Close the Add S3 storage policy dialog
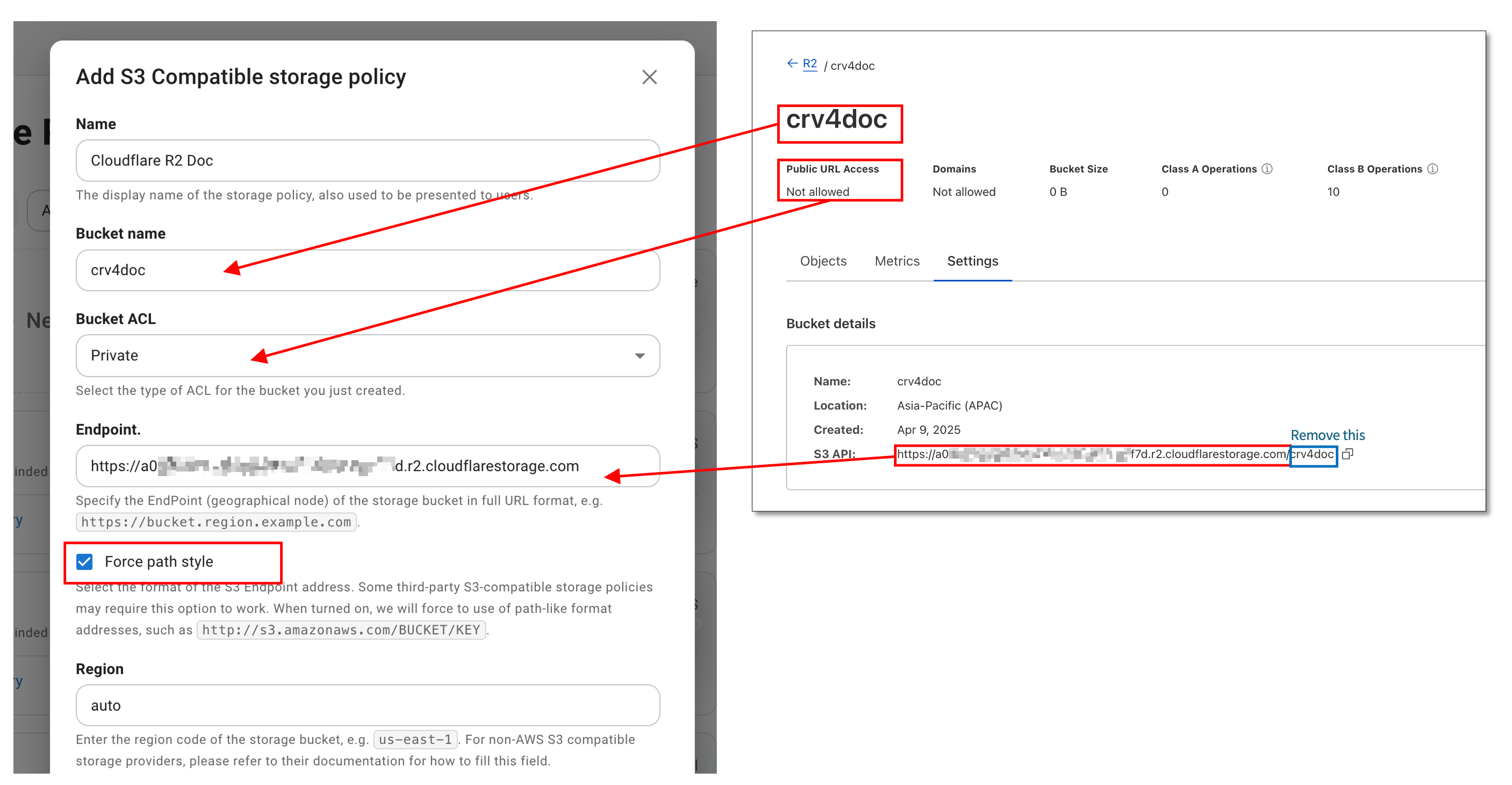Screen dimensions: 1512x785 (x=649, y=77)
